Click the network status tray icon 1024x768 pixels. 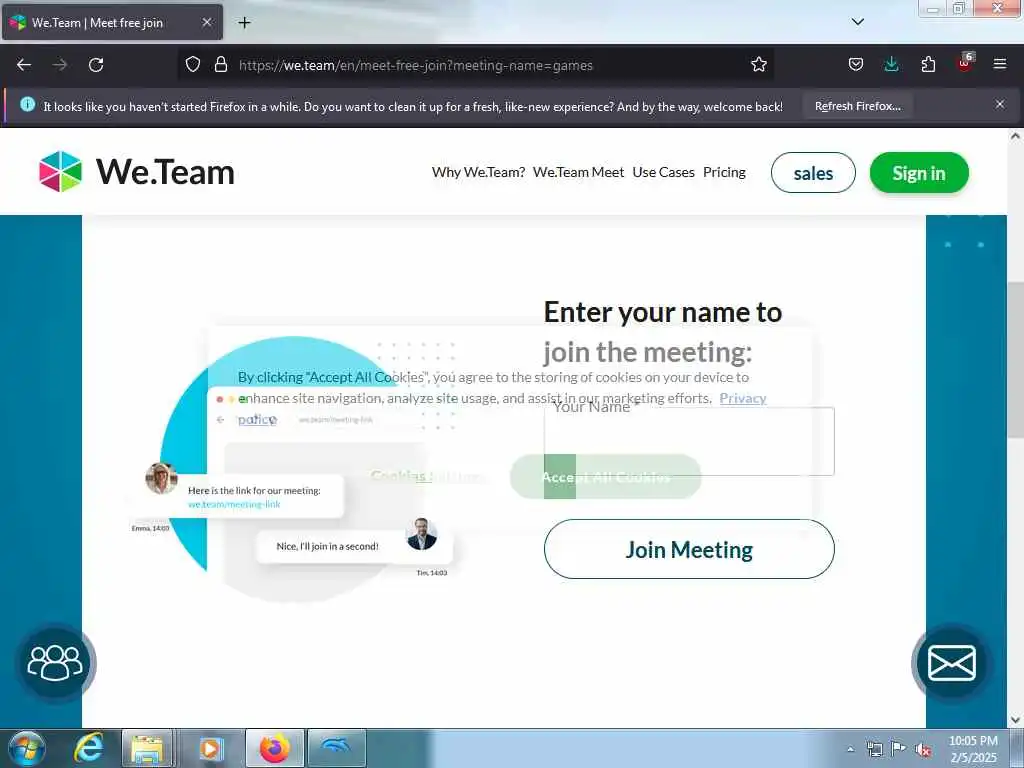click(874, 749)
